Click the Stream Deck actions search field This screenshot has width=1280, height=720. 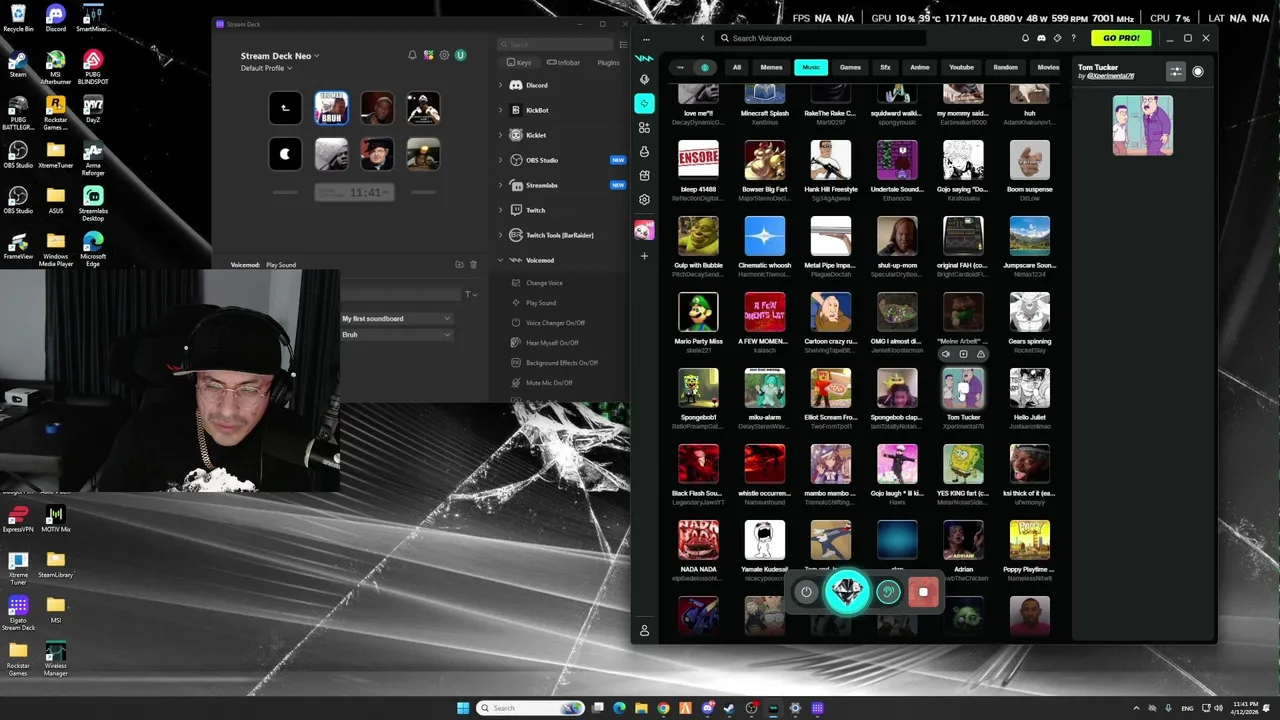coord(555,44)
